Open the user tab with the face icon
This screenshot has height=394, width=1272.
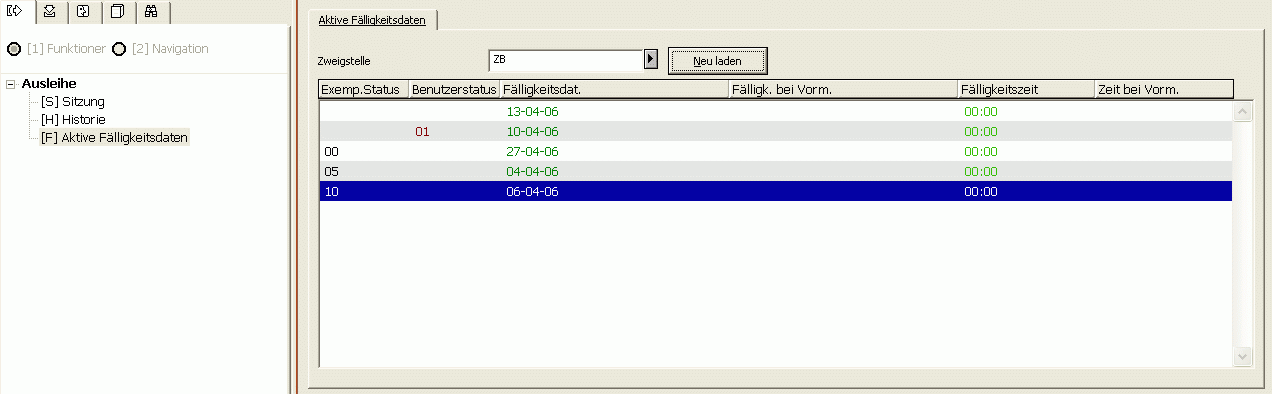pyautogui.click(x=84, y=13)
